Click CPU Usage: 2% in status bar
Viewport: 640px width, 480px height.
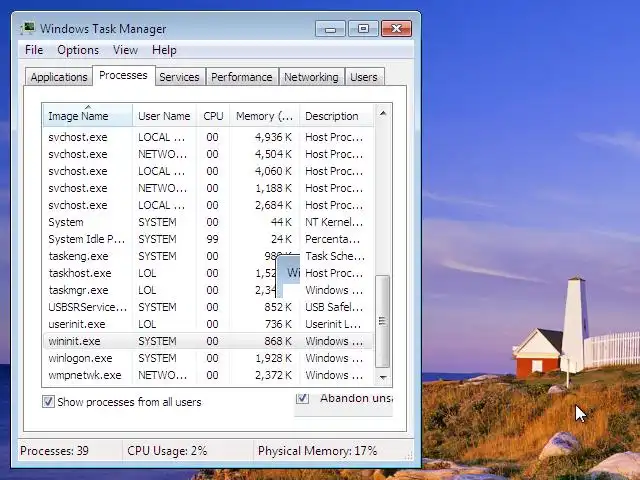(x=167, y=451)
